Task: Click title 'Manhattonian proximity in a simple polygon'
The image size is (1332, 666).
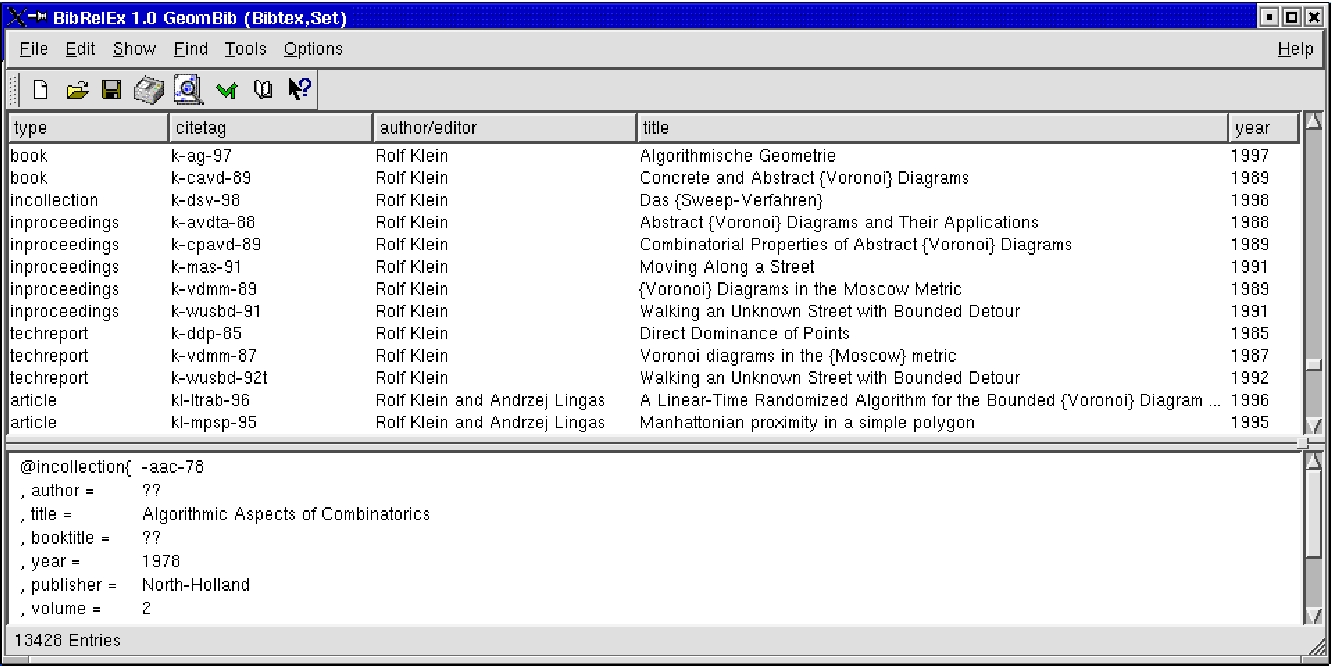Action: click(x=807, y=422)
